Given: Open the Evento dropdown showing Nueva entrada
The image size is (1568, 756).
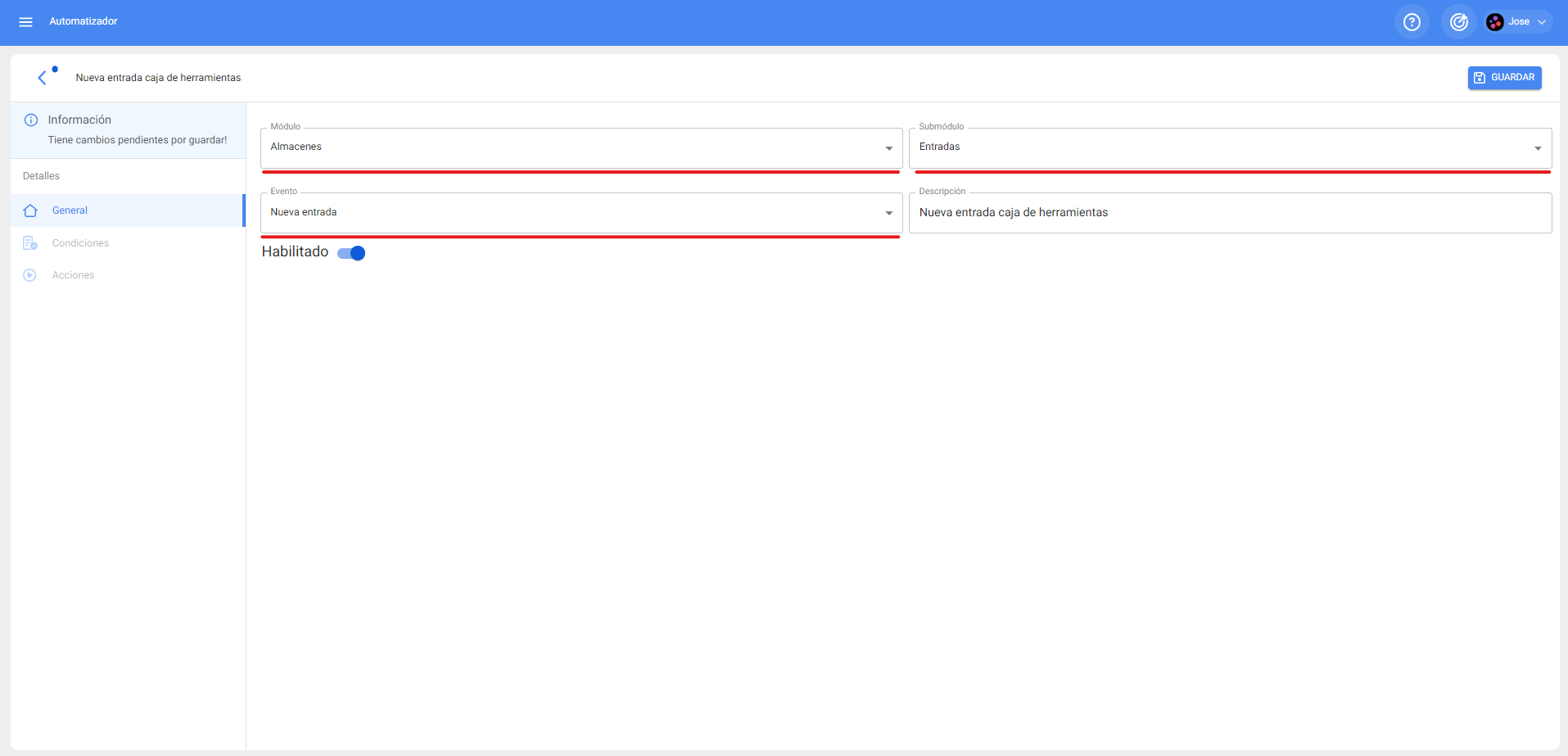Looking at the screenshot, I should (581, 213).
